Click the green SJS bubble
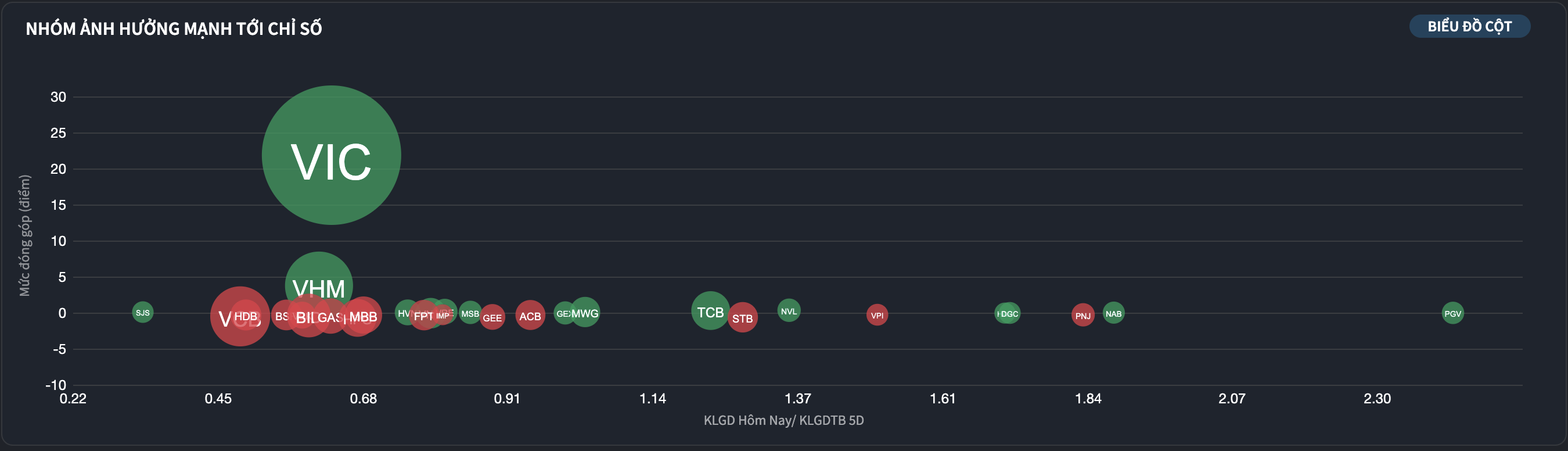The height and width of the screenshot is (451, 1568). tap(142, 312)
